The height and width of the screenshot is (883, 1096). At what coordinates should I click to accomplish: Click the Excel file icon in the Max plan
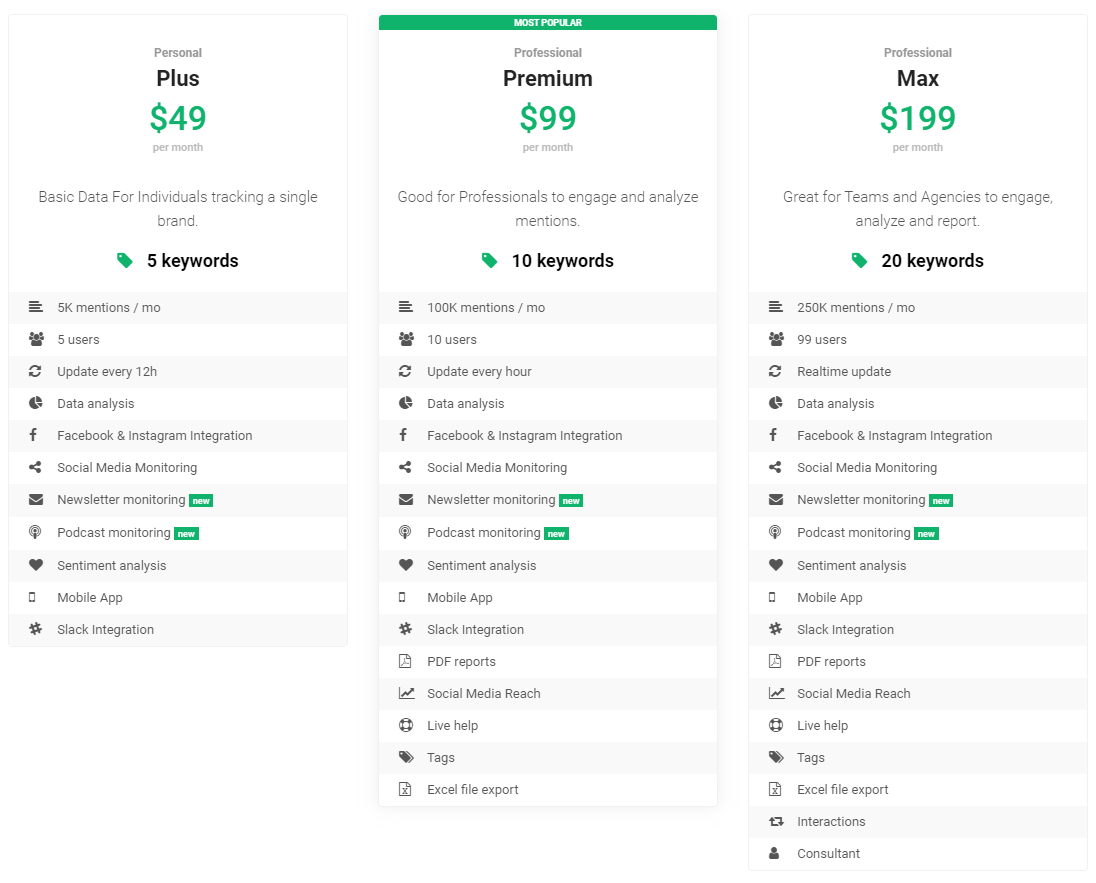click(775, 789)
